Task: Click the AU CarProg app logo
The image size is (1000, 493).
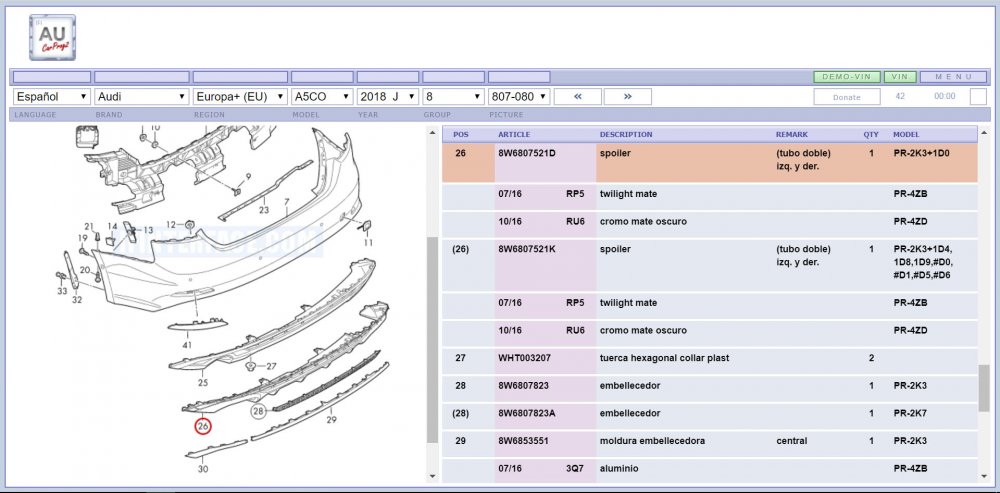Action: coord(52,38)
